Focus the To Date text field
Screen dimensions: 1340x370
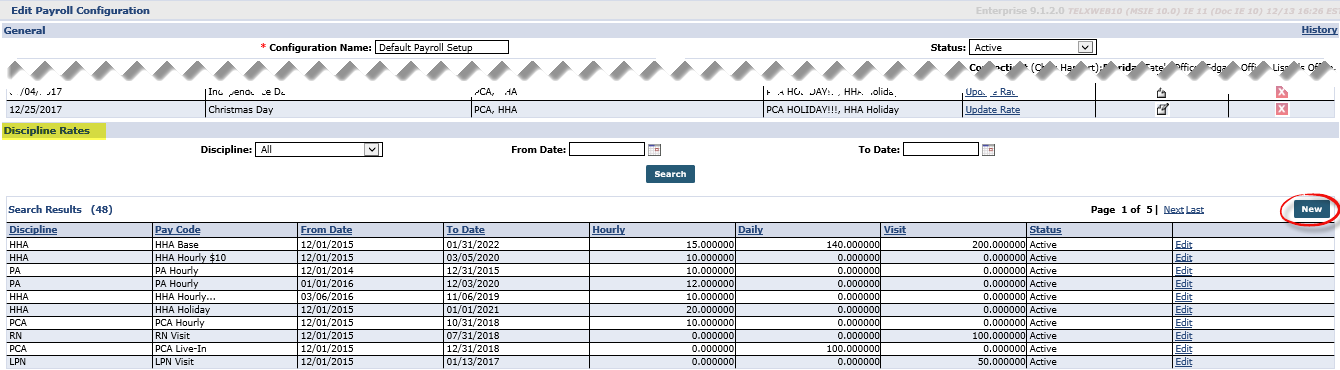(x=940, y=150)
